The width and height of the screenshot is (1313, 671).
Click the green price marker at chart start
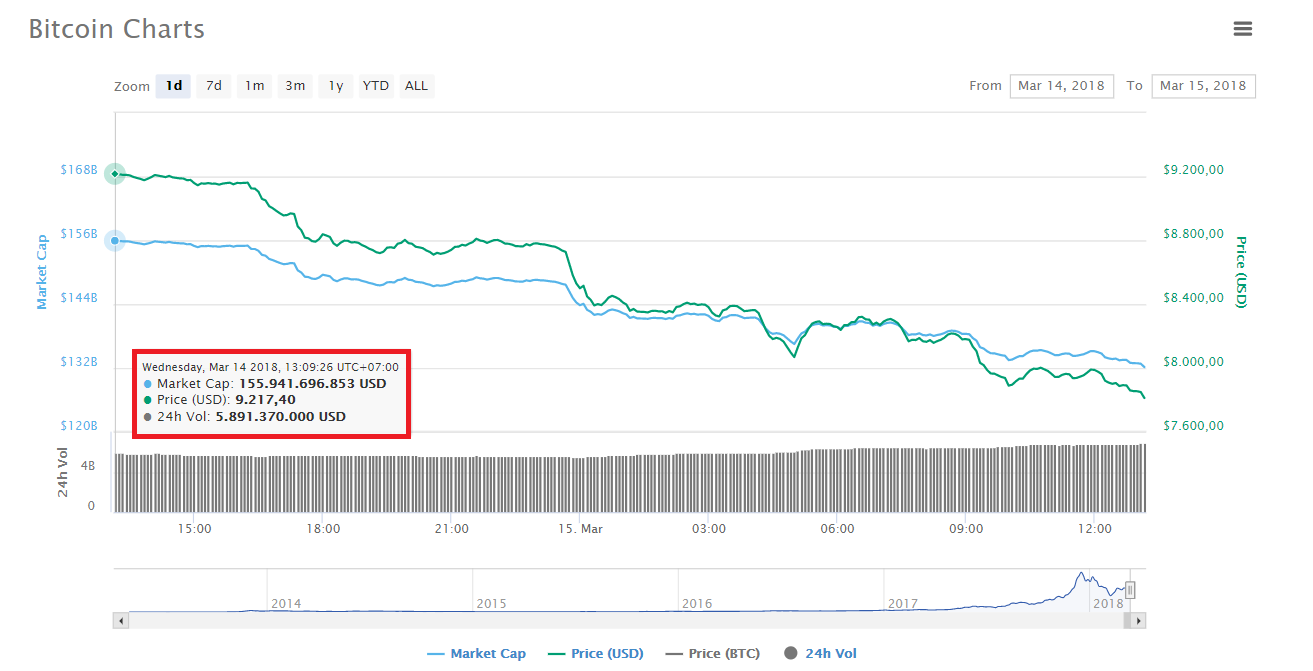[x=115, y=174]
